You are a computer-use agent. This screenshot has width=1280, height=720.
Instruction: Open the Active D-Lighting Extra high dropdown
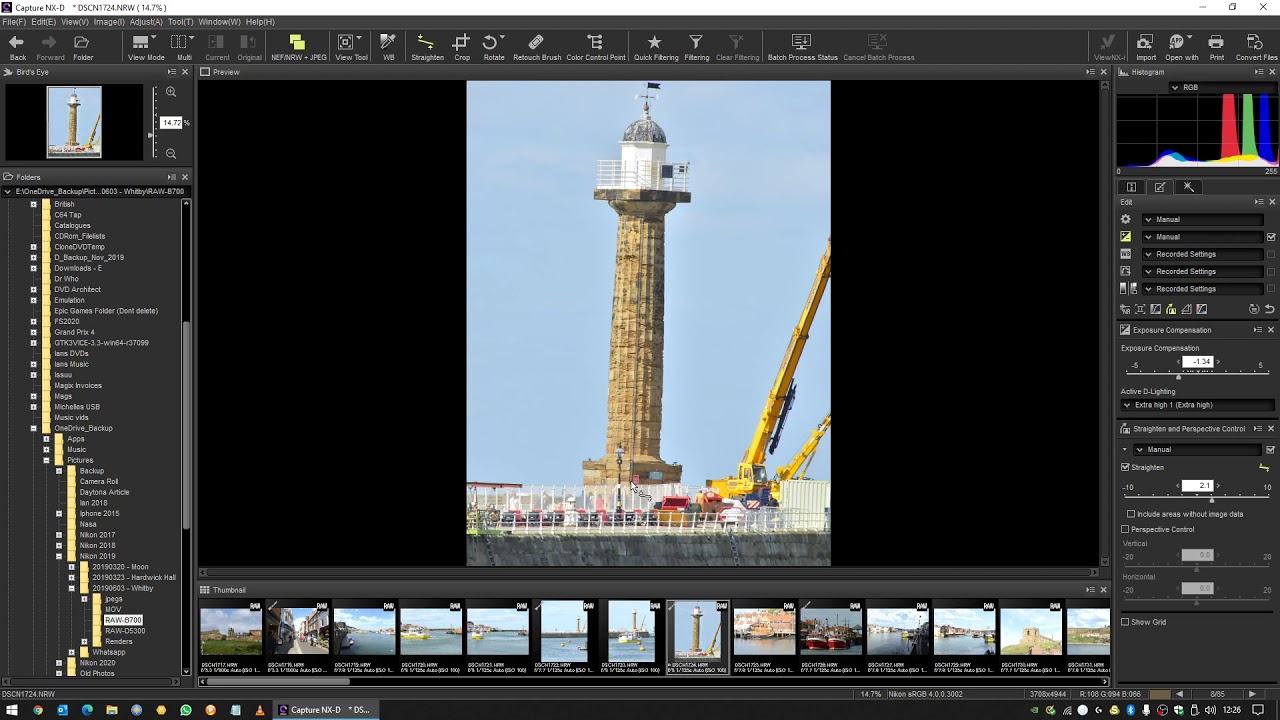point(1198,405)
